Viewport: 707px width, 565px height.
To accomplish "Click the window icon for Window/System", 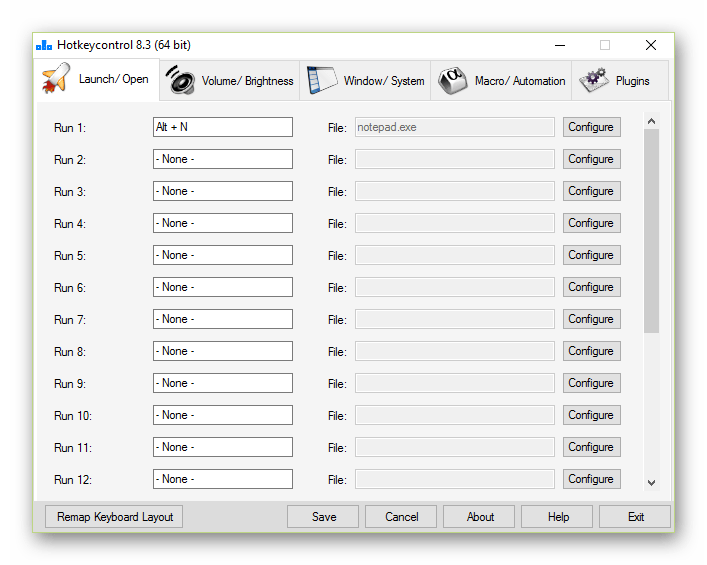I will pyautogui.click(x=321, y=80).
